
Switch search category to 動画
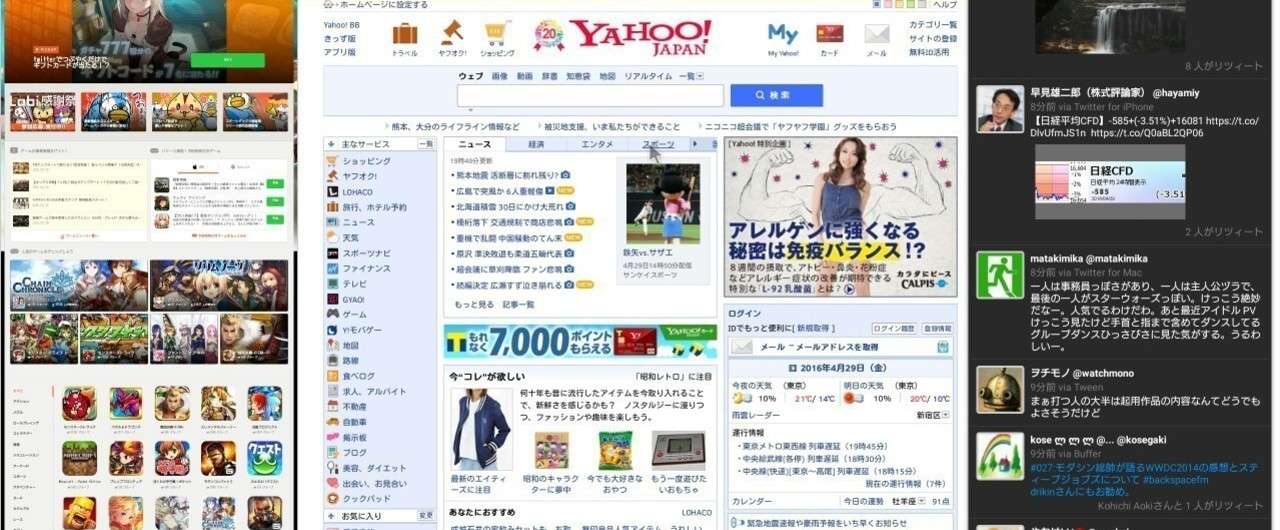525,76
